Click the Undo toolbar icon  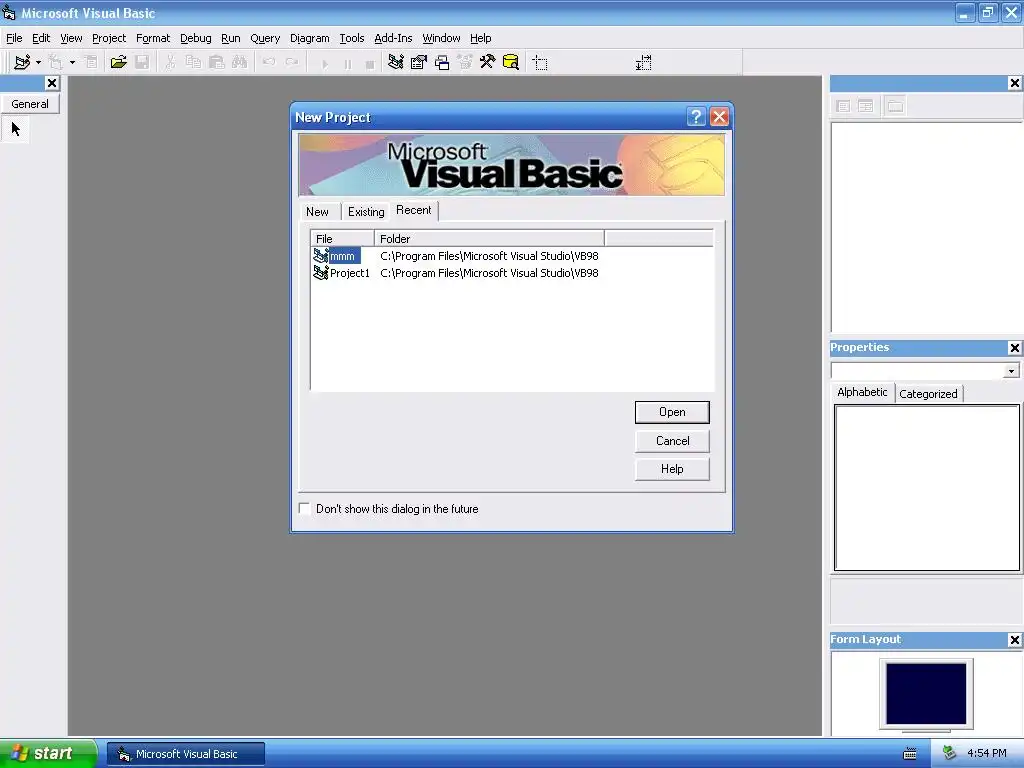[268, 62]
